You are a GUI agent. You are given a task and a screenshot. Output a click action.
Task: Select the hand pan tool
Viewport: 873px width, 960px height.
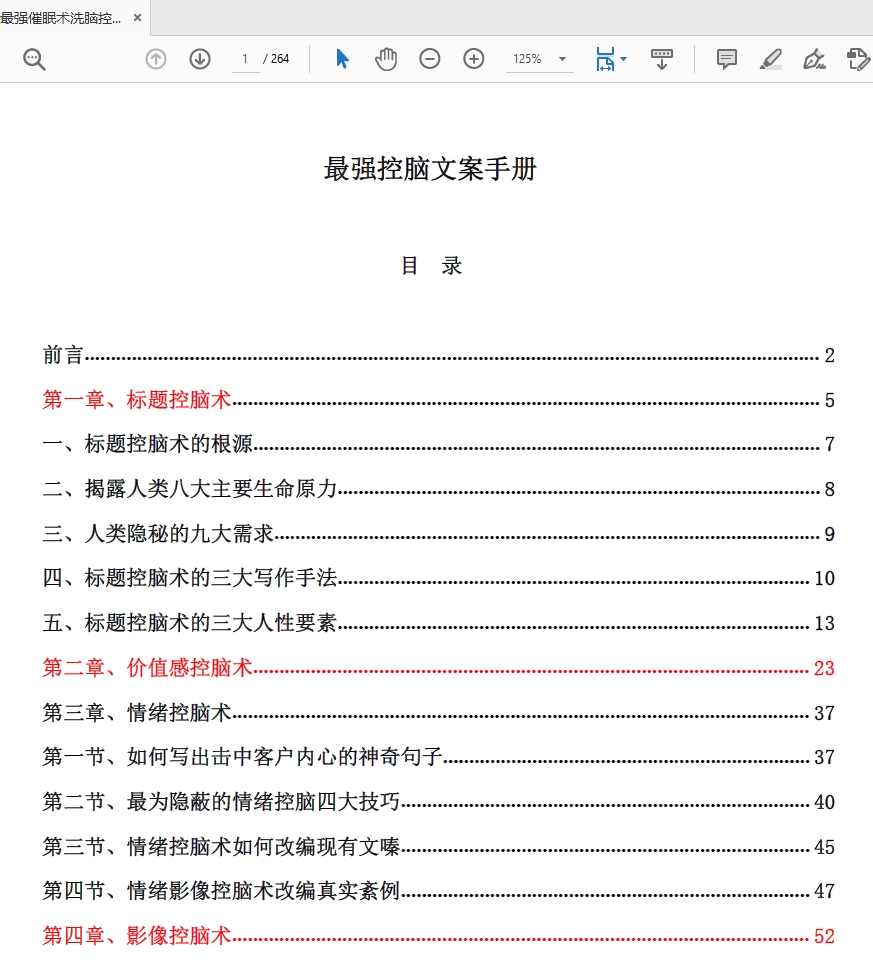[x=386, y=59]
